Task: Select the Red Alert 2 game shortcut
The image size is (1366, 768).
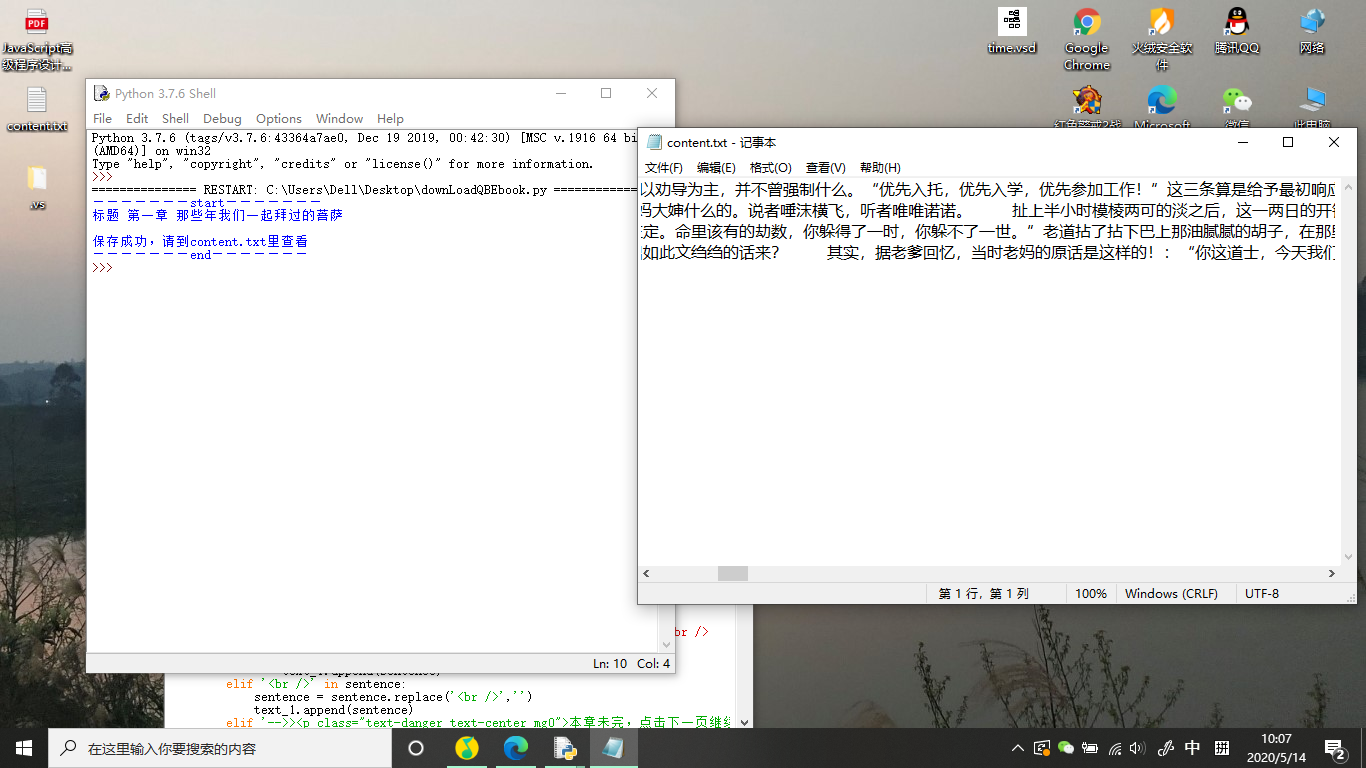Action: pyautogui.click(x=1087, y=107)
